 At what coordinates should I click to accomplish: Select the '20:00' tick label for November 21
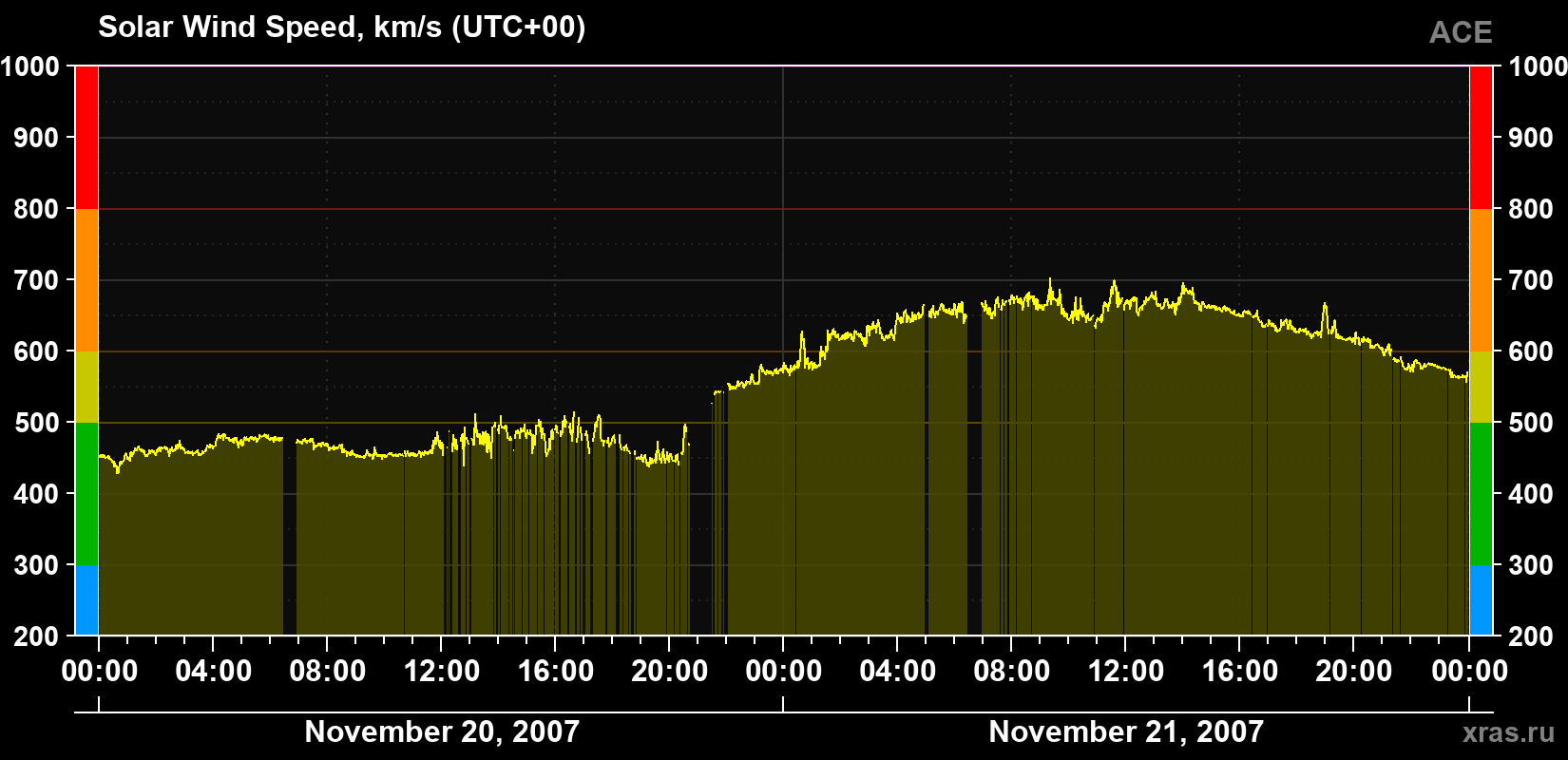[x=1354, y=672]
